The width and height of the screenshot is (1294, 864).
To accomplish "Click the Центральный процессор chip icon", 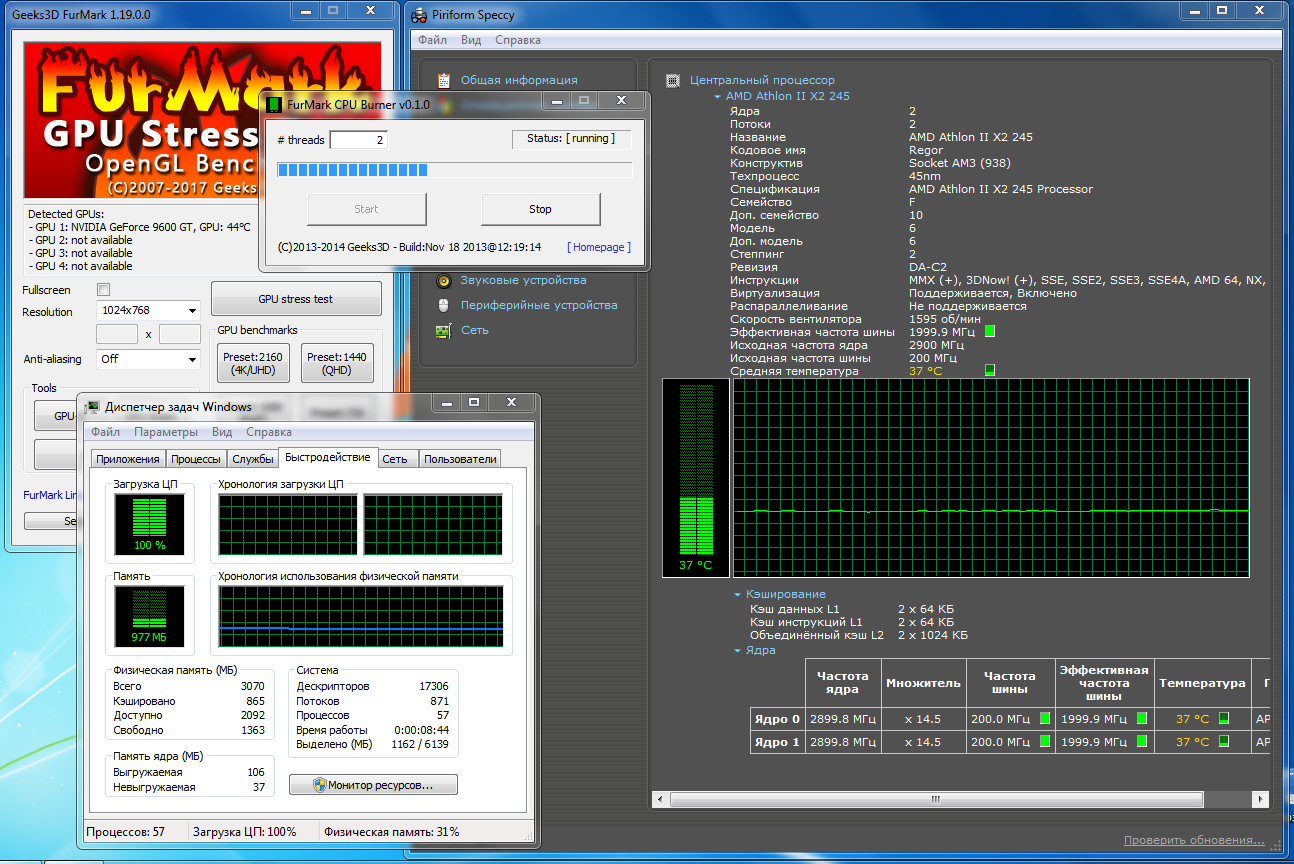I will 673,81.
